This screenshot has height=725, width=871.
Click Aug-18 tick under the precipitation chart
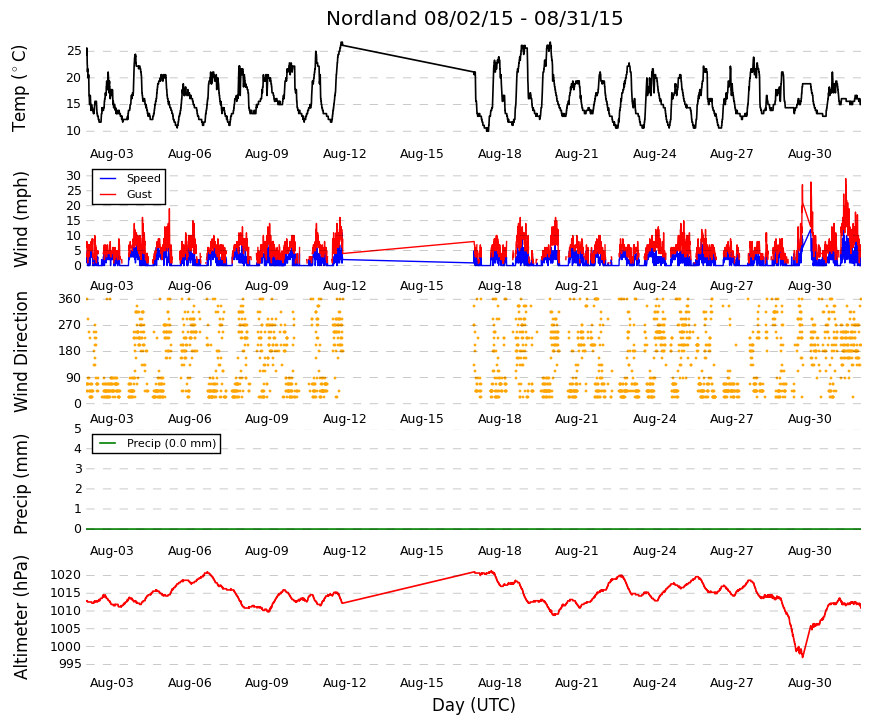[499, 551]
